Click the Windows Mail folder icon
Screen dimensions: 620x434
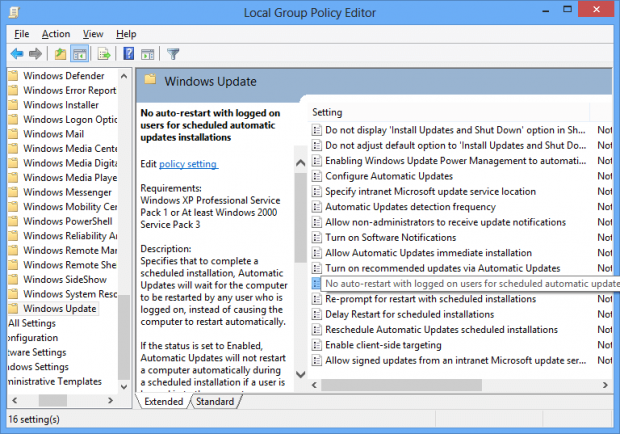coord(13,134)
